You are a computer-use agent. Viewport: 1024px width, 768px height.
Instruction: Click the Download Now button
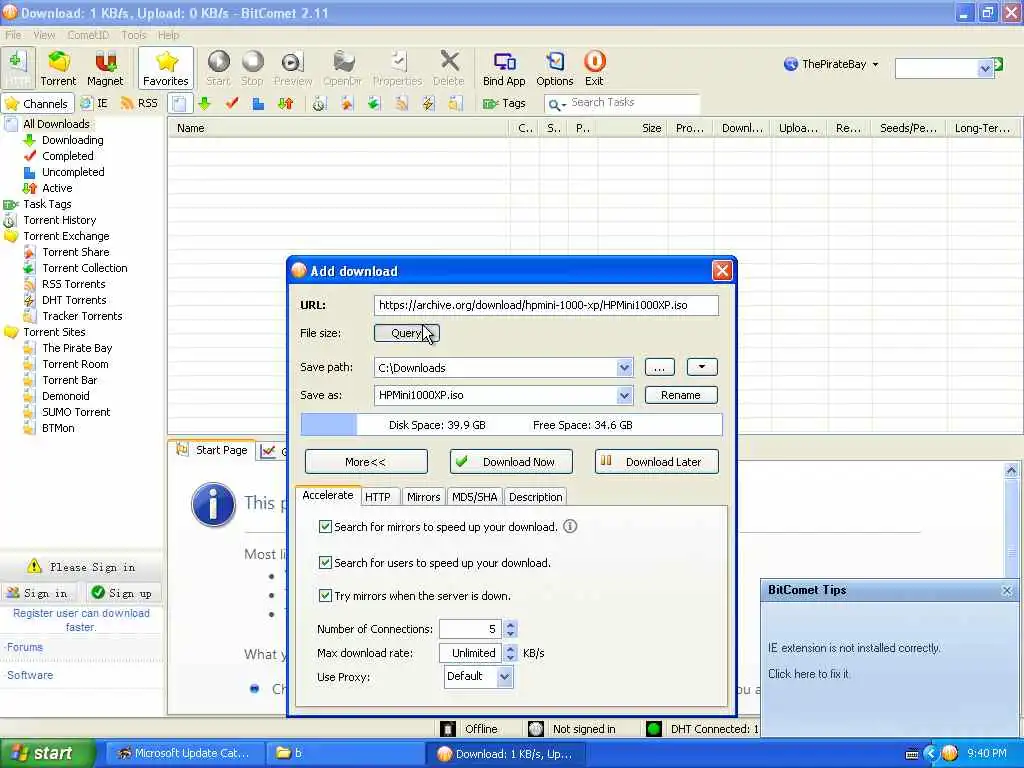(x=511, y=462)
